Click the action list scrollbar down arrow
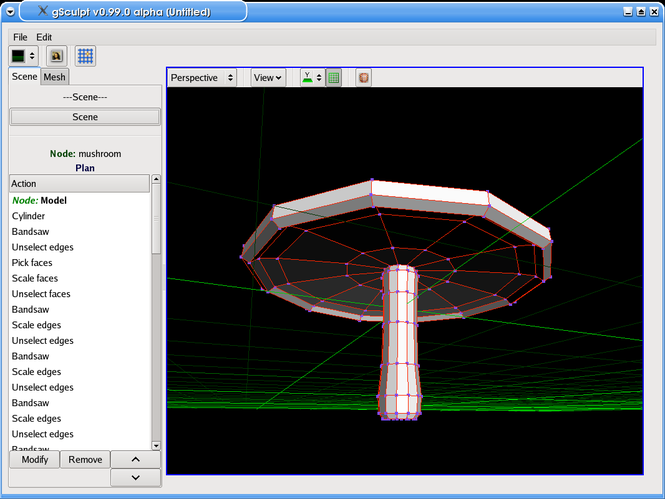The width and height of the screenshot is (665, 499). pyautogui.click(x=156, y=446)
